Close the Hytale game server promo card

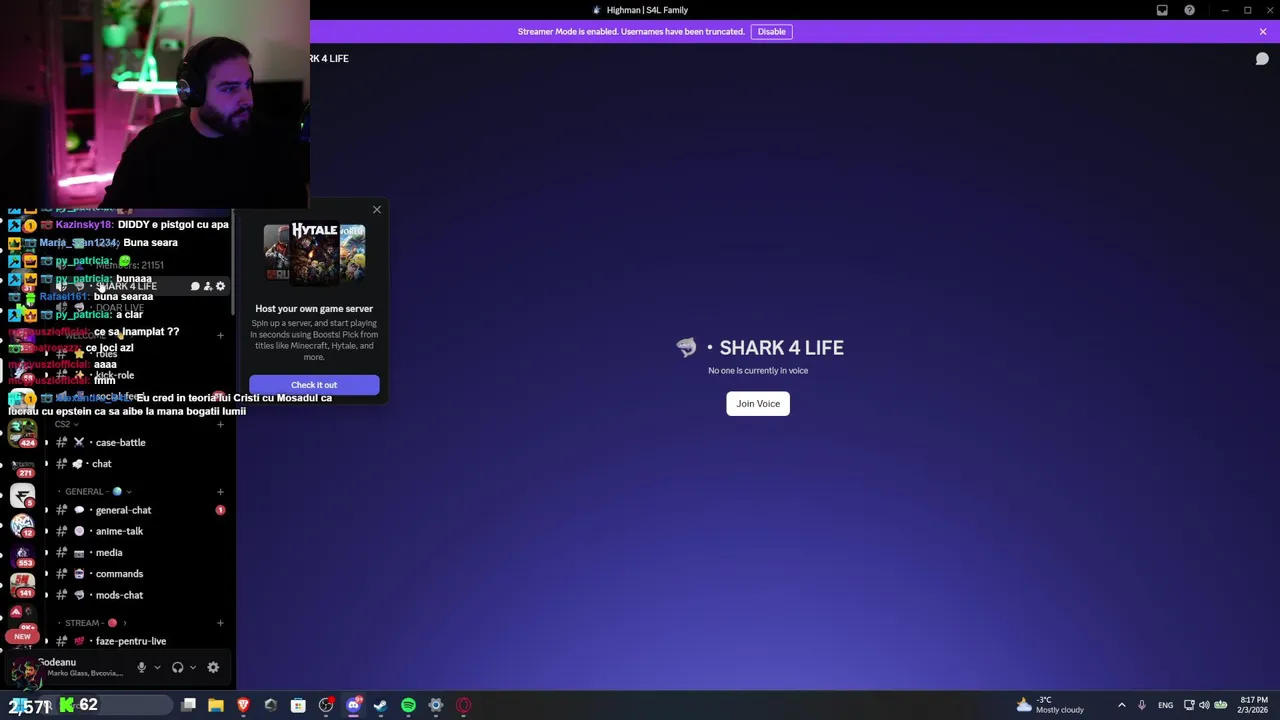[x=377, y=210]
